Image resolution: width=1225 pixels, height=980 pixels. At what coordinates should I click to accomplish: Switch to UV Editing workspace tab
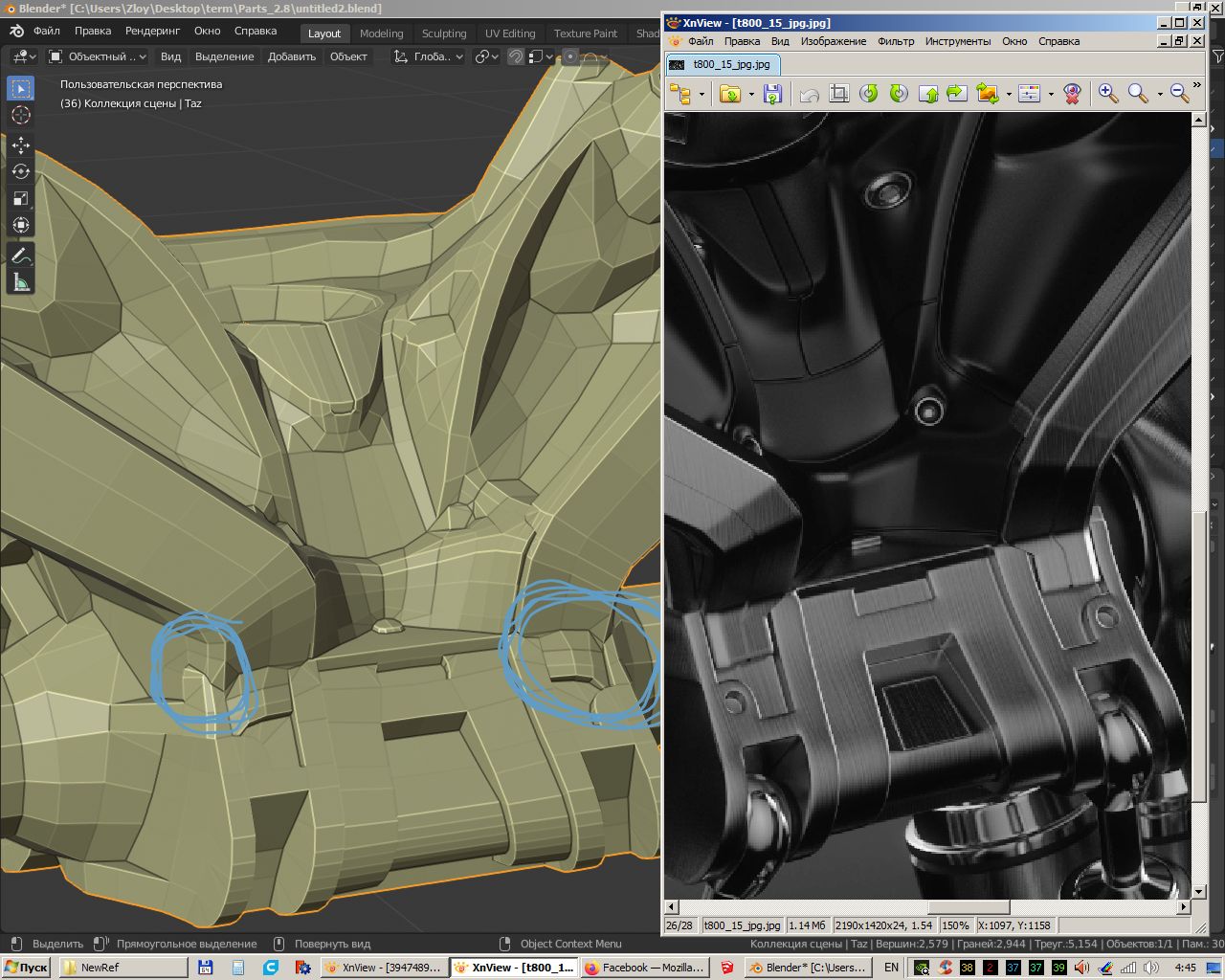pyautogui.click(x=510, y=33)
